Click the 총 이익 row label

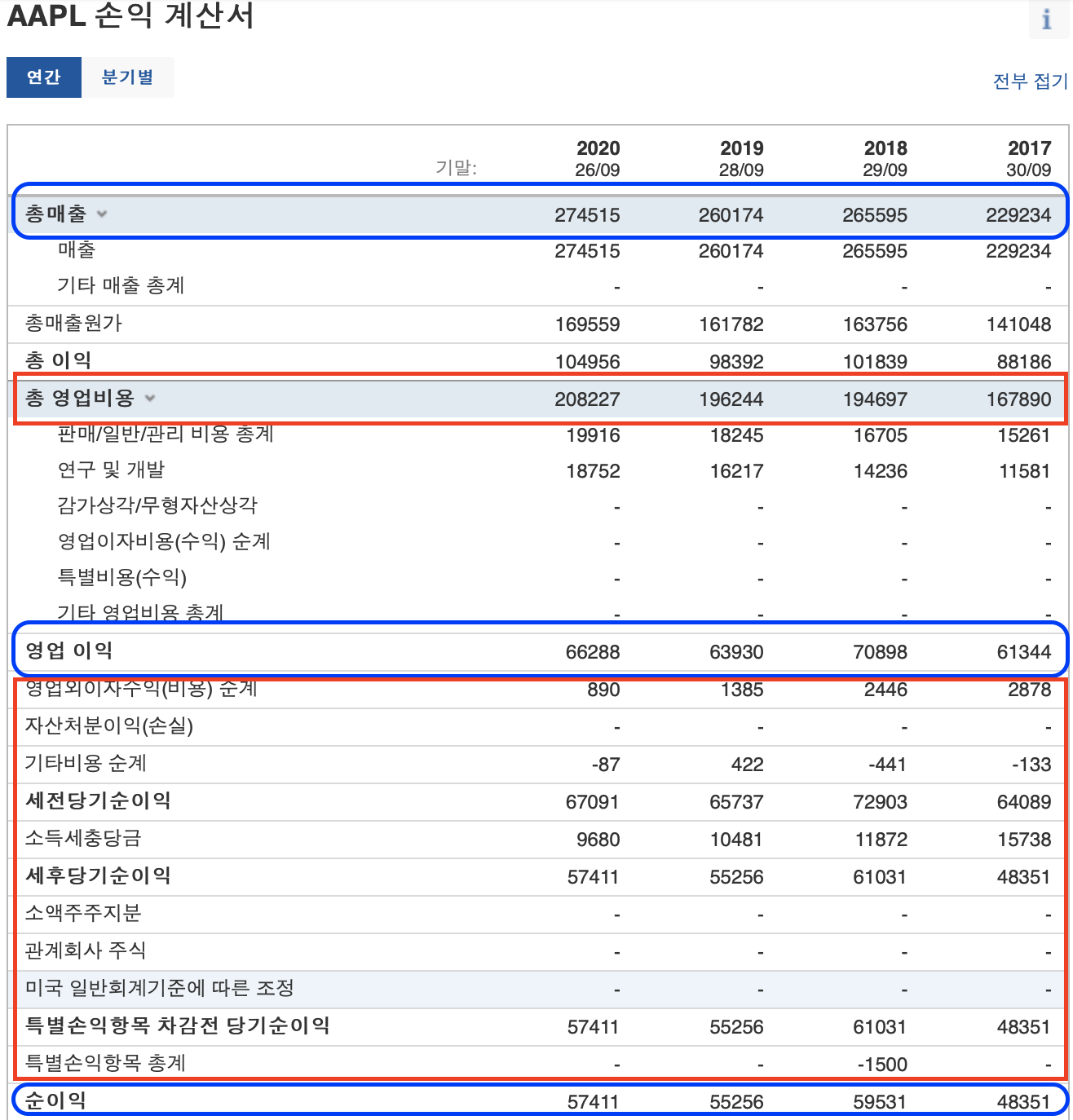[58, 360]
